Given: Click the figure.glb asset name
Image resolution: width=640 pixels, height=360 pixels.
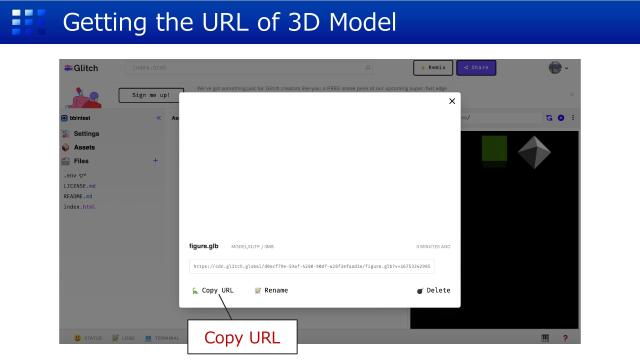Looking at the screenshot, I should coord(204,246).
